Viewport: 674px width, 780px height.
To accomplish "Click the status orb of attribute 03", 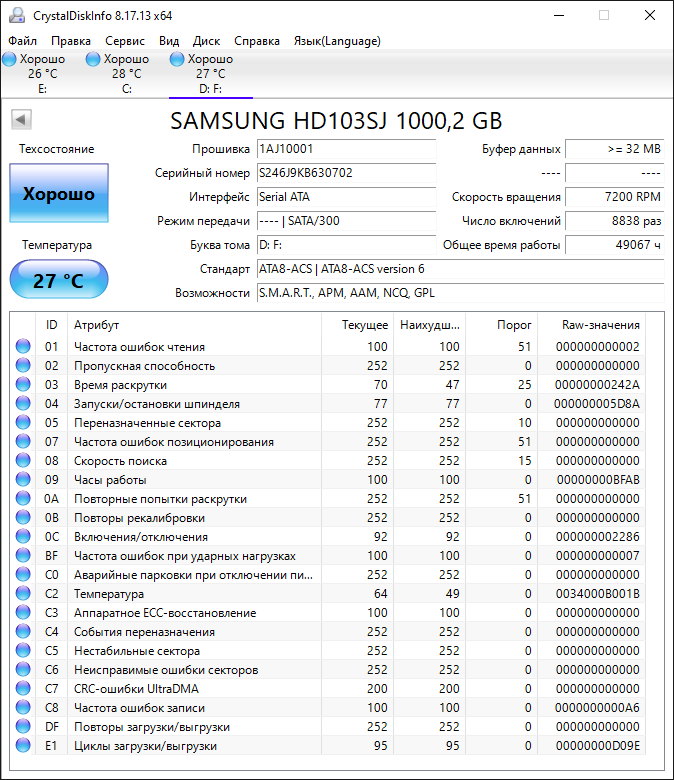I will [23, 385].
